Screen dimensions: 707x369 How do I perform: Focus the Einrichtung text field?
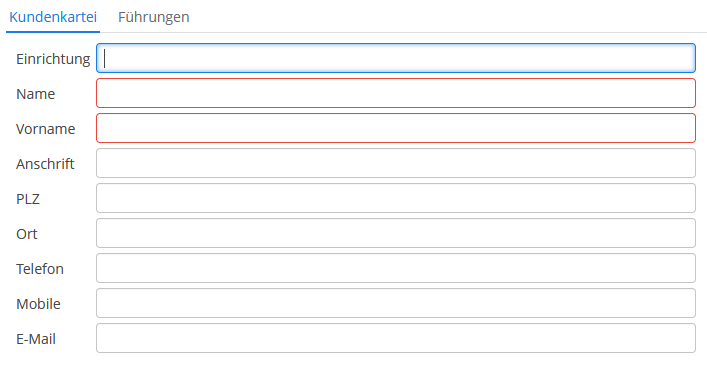tap(396, 58)
